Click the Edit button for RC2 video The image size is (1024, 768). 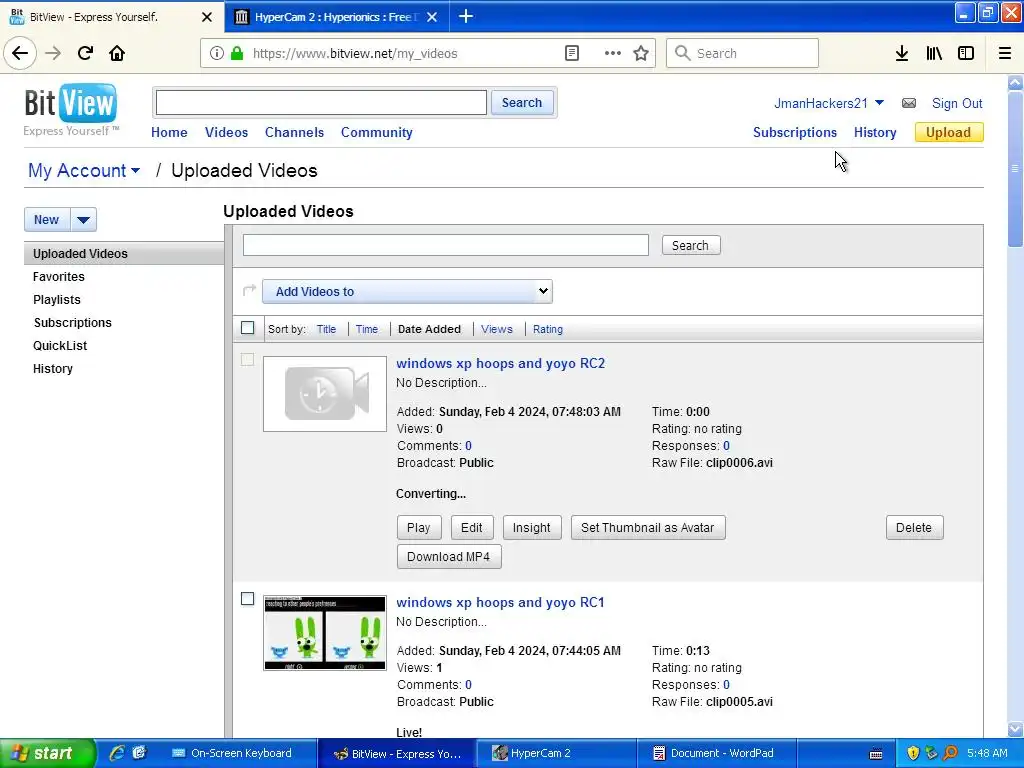point(472,528)
